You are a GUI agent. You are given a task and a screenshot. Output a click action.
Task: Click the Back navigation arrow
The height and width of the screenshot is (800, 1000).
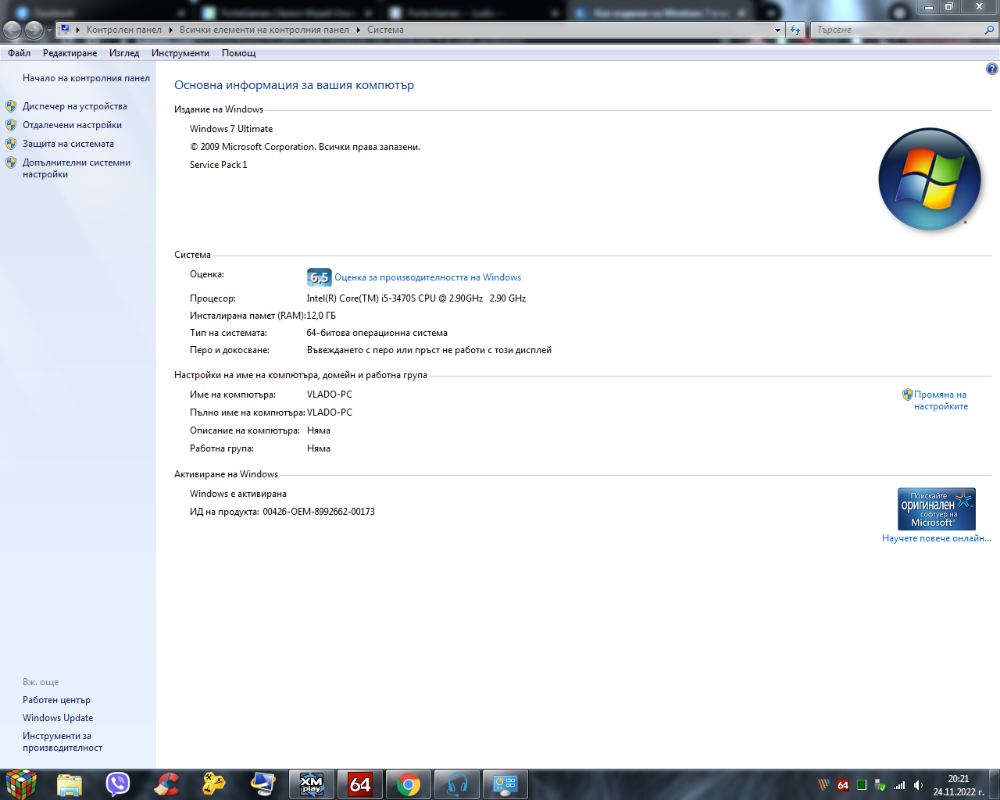12,29
